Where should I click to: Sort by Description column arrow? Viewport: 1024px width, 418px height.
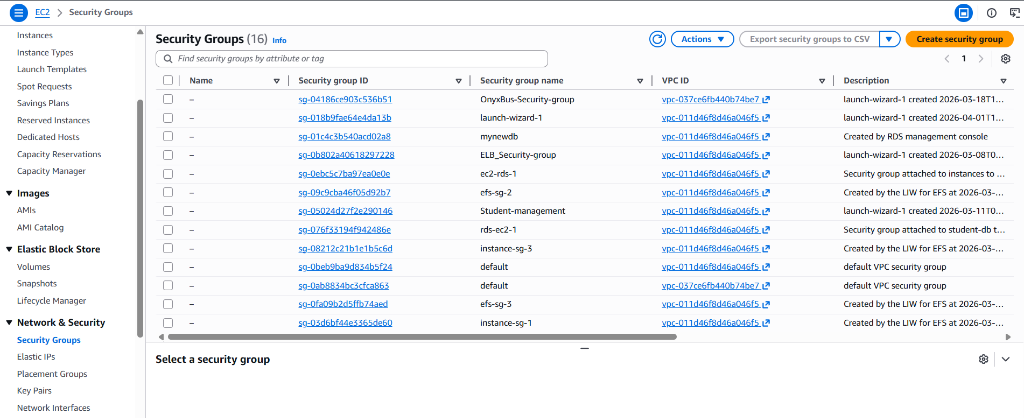[x=1003, y=81]
